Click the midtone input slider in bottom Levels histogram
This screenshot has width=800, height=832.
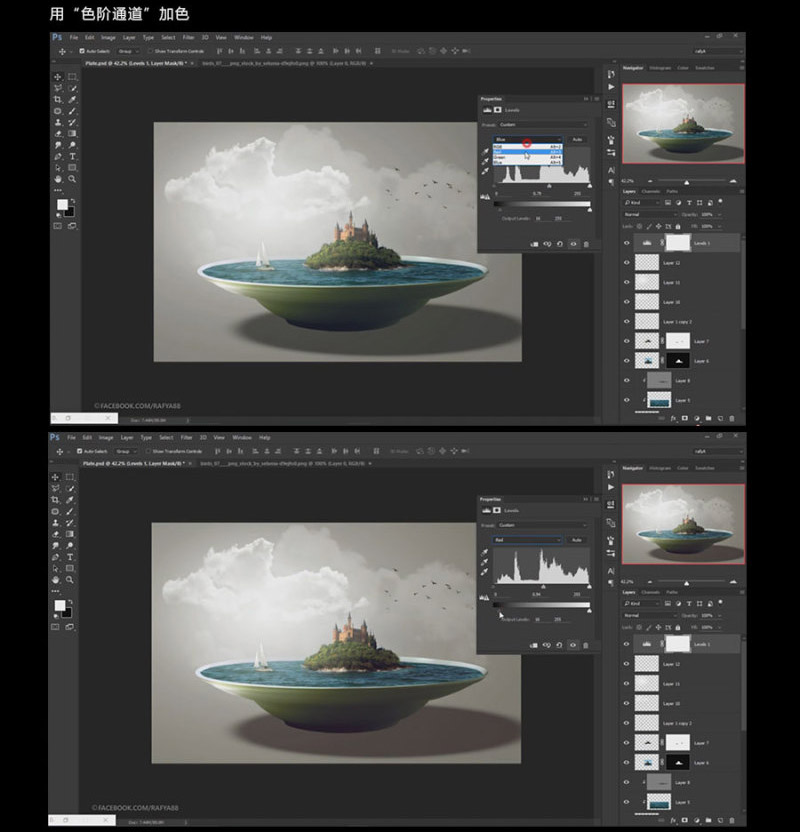(x=543, y=587)
